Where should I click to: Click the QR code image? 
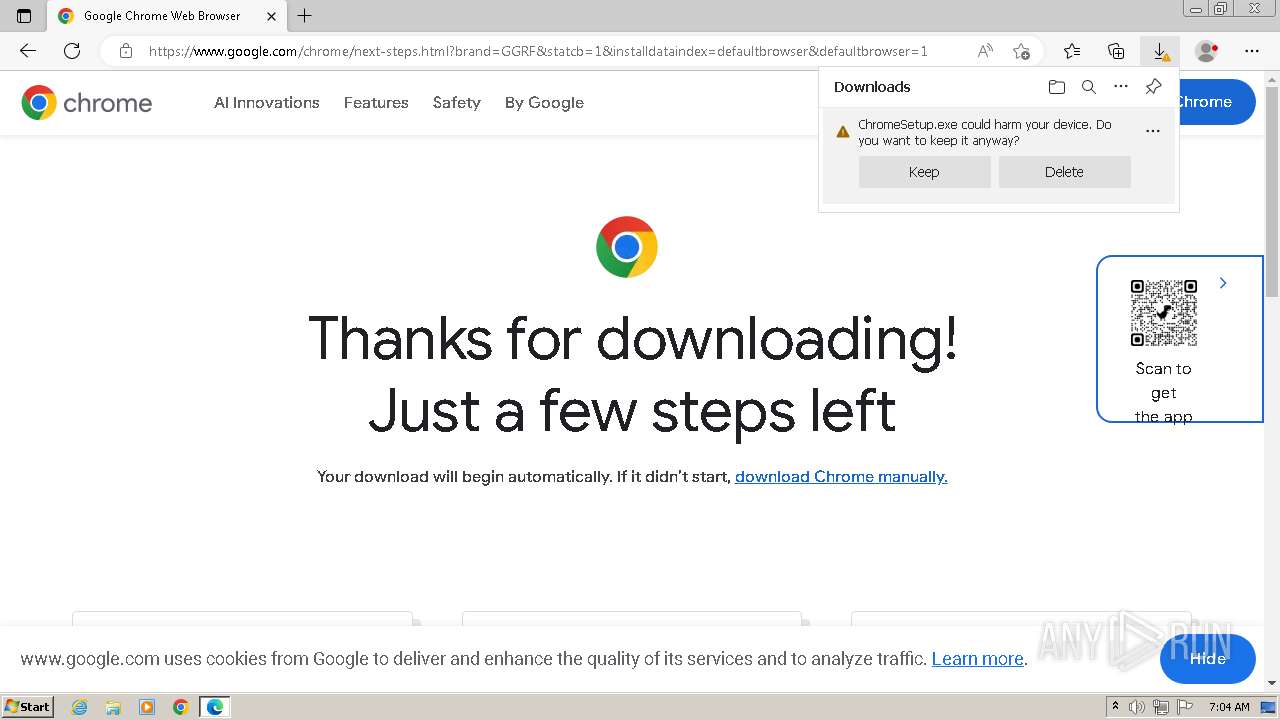[1164, 313]
